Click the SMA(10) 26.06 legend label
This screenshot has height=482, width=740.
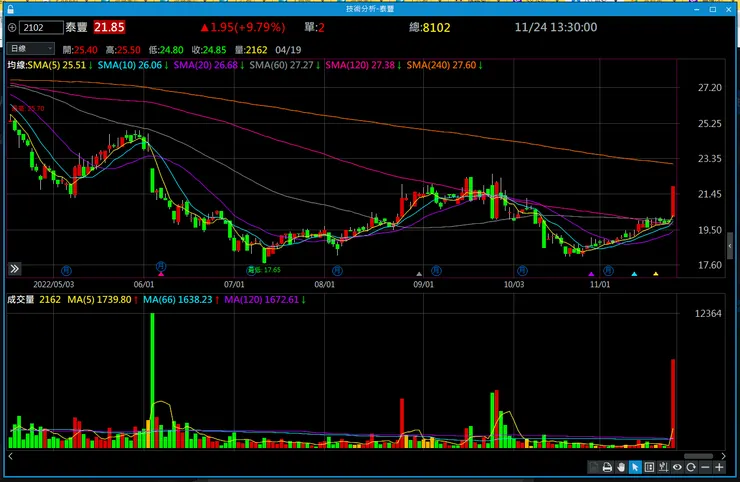point(129,65)
